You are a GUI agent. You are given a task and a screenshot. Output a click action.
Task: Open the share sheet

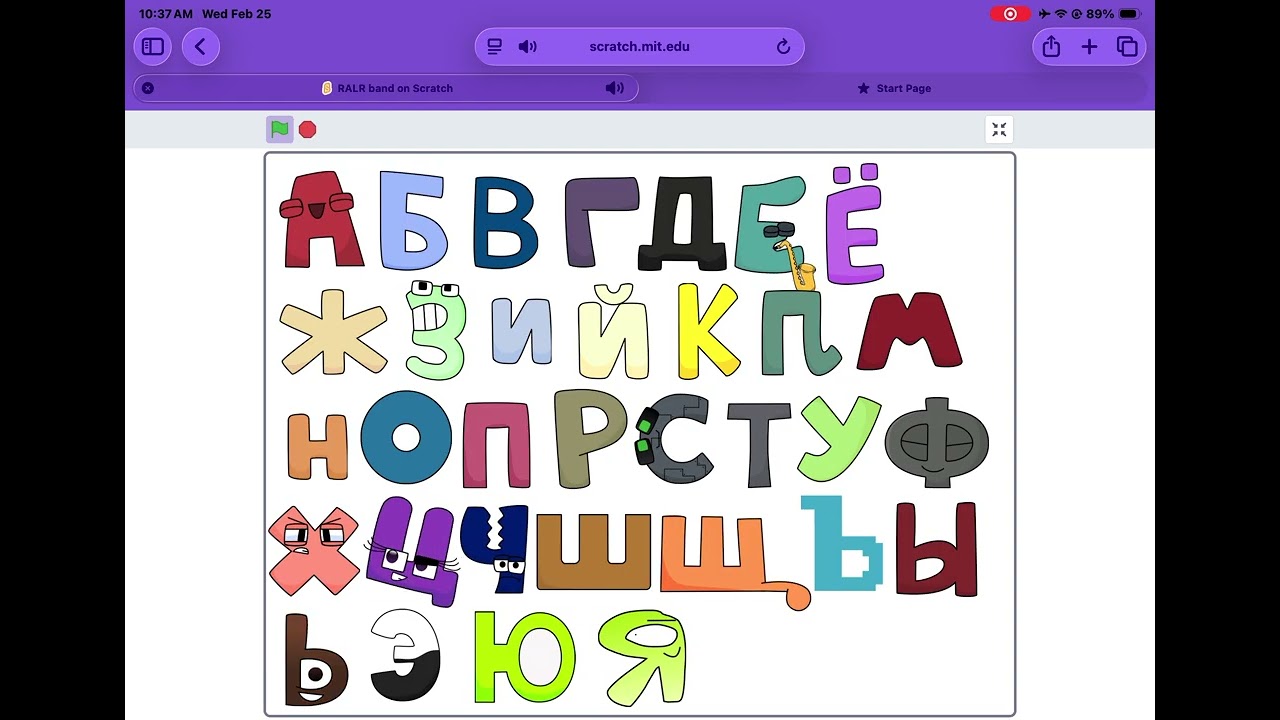(x=1051, y=46)
